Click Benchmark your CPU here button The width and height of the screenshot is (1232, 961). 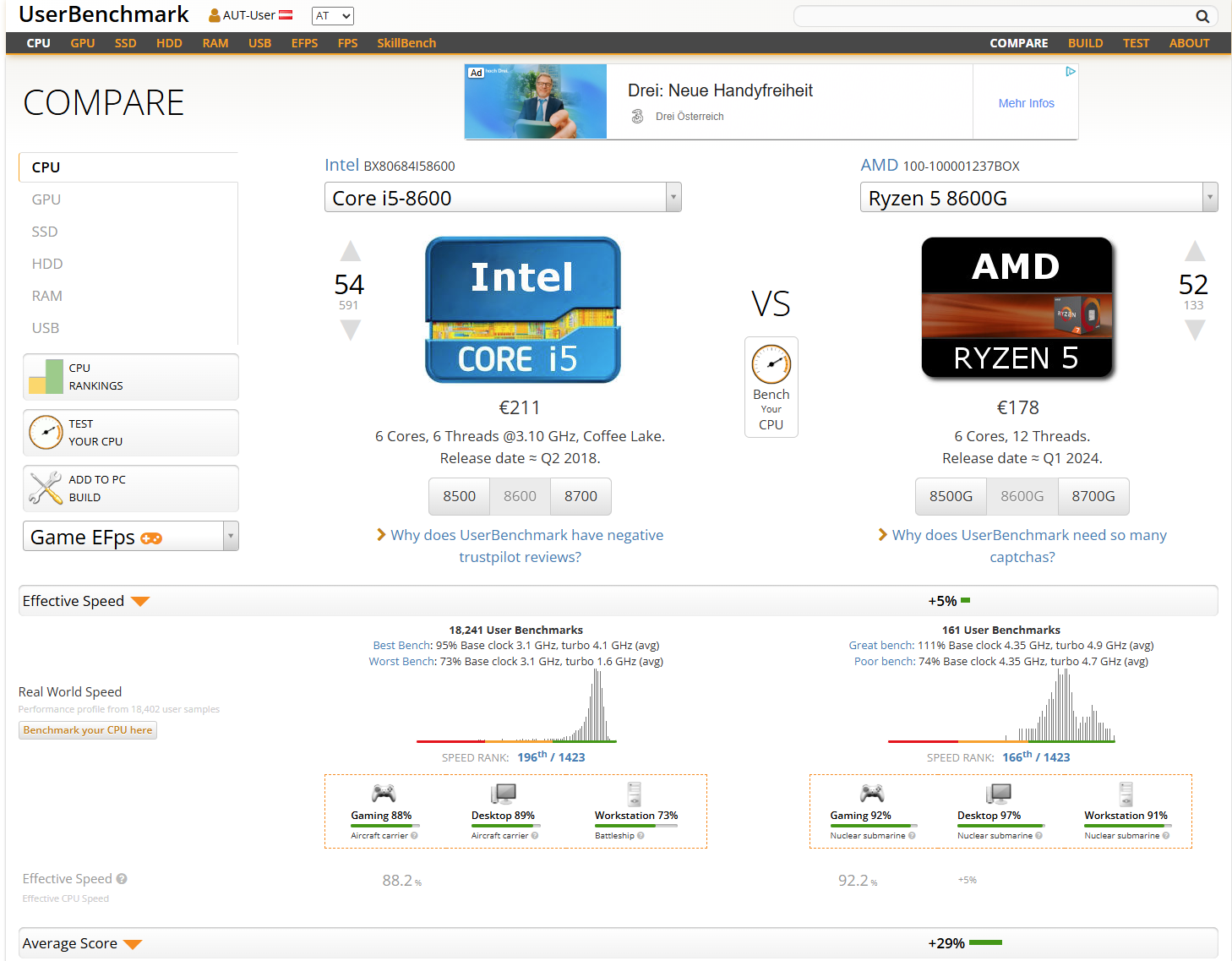tap(88, 730)
